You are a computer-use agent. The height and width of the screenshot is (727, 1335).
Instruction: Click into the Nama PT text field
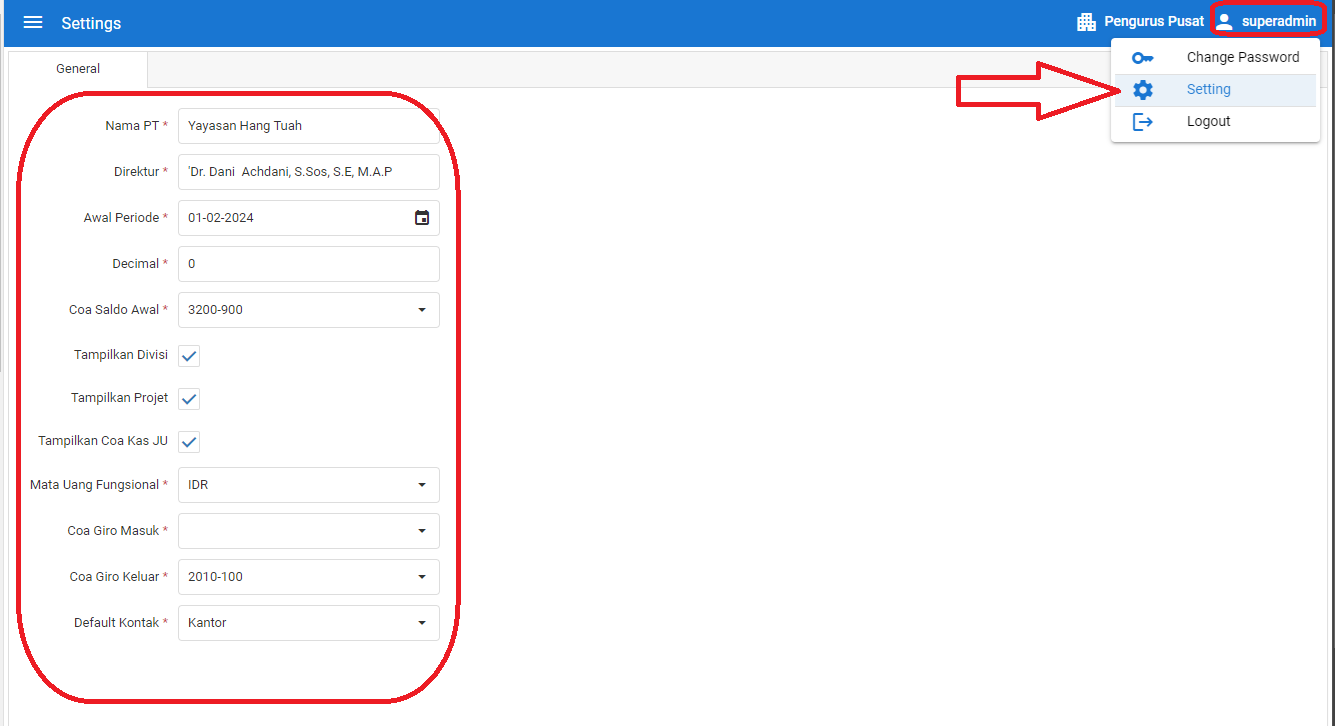[308, 126]
